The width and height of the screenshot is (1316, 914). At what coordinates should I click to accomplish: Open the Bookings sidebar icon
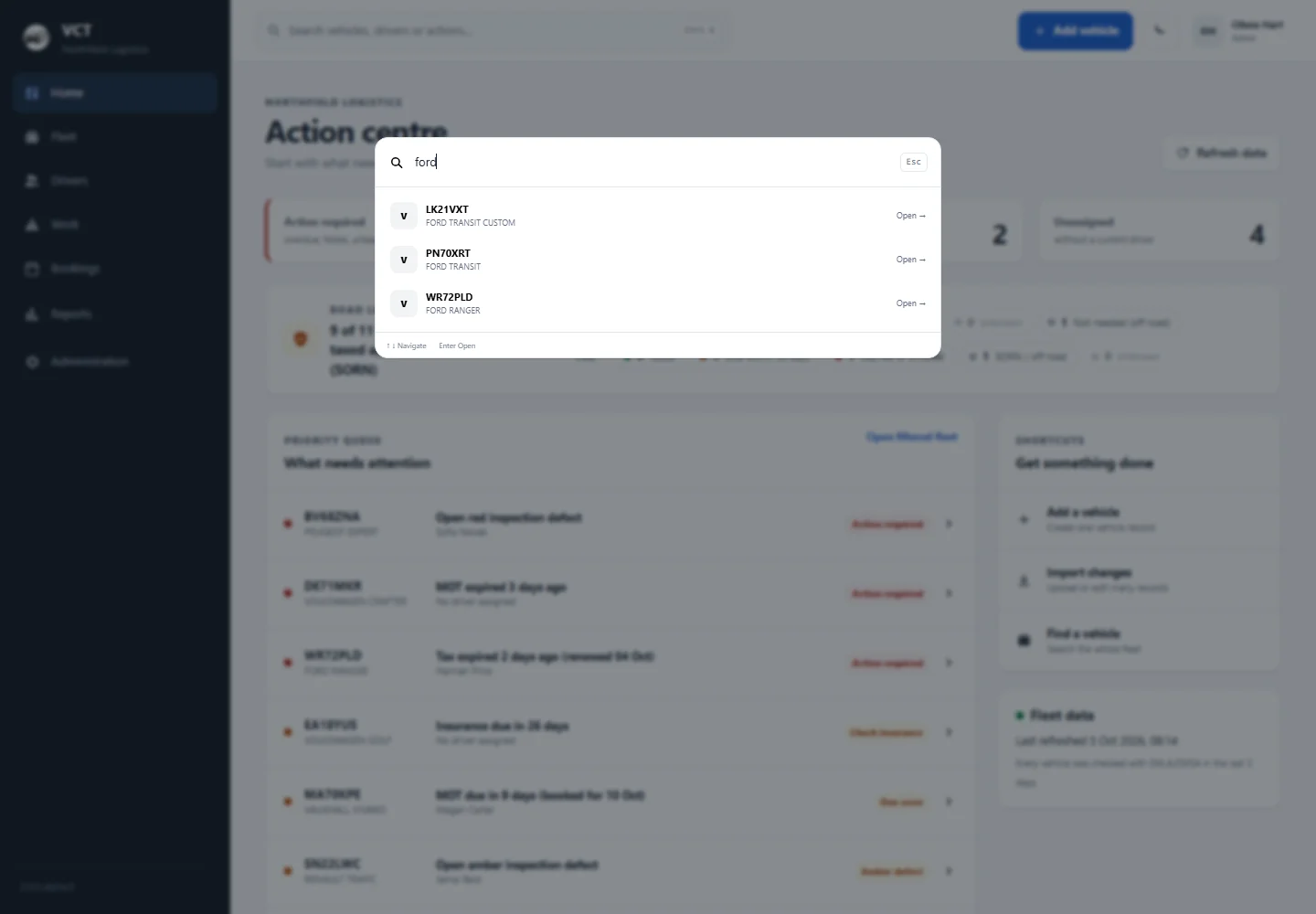coord(32,269)
